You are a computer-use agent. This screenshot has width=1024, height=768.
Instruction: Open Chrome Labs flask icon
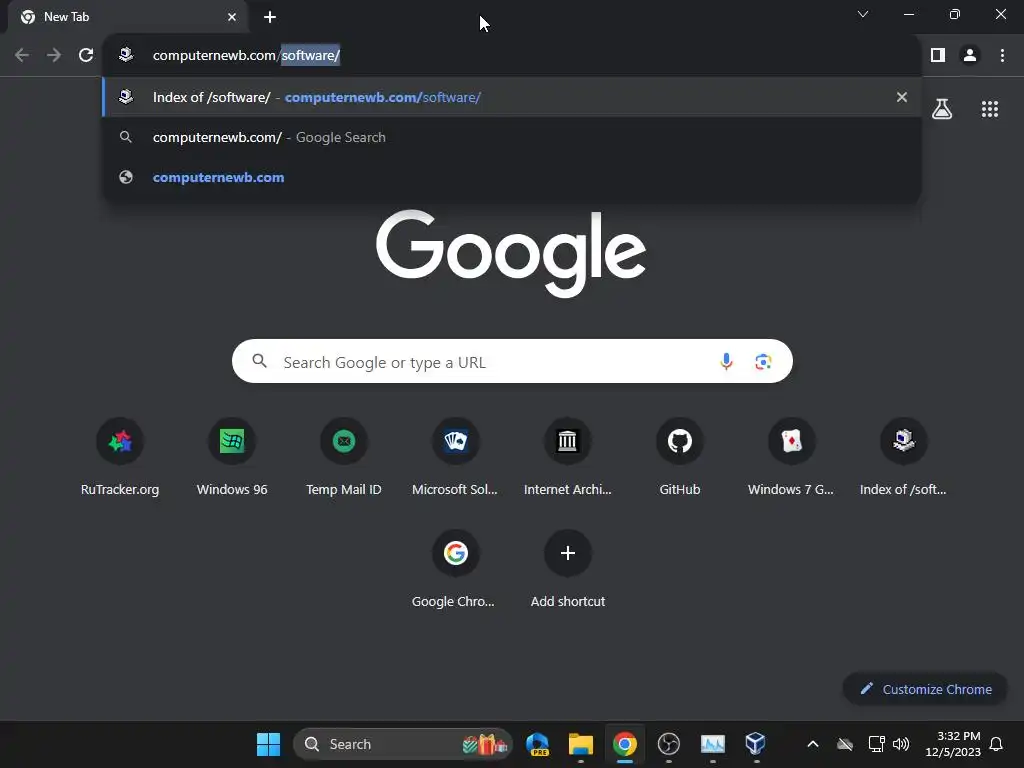click(942, 108)
